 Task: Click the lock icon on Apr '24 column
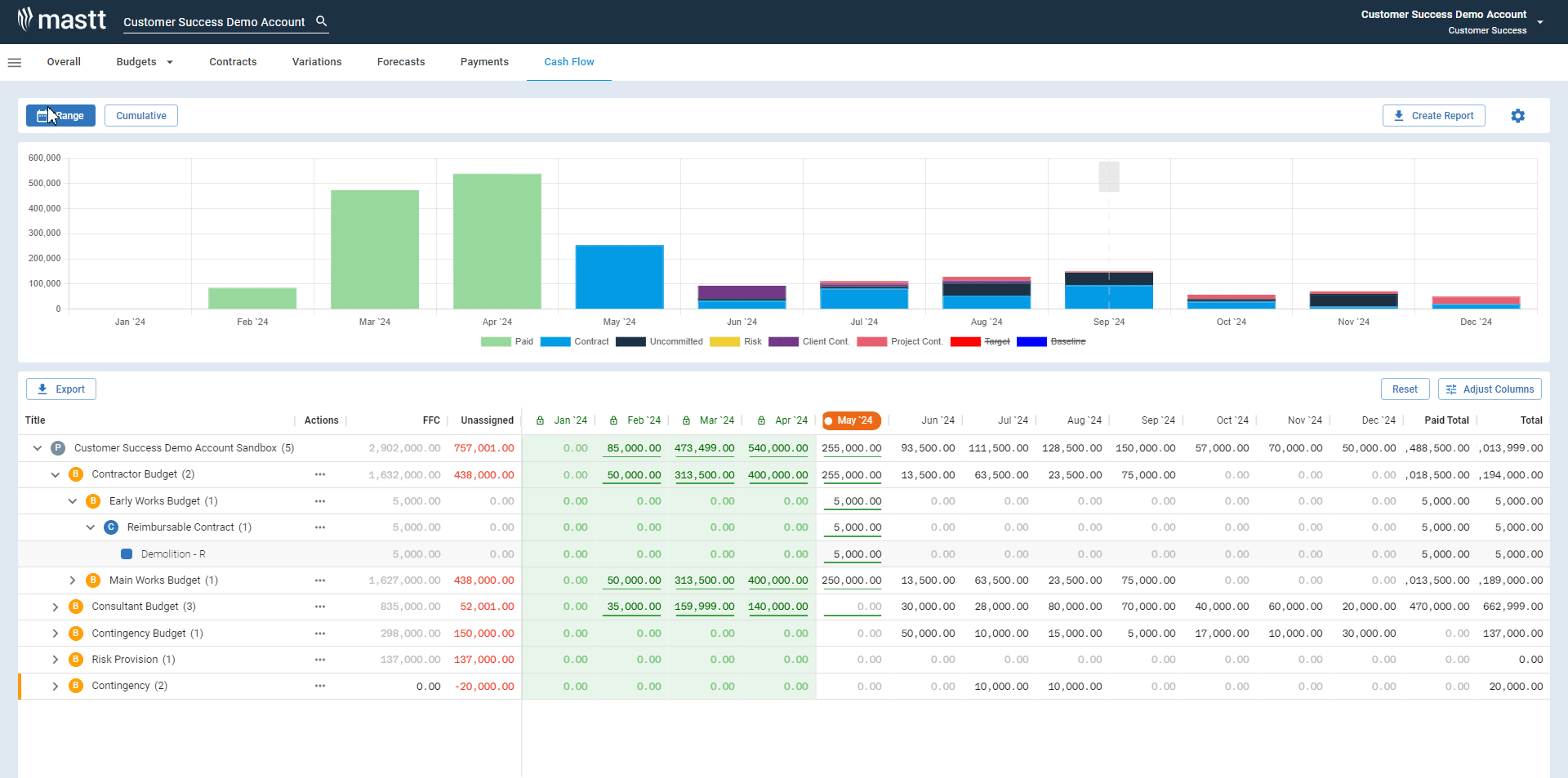click(x=763, y=420)
